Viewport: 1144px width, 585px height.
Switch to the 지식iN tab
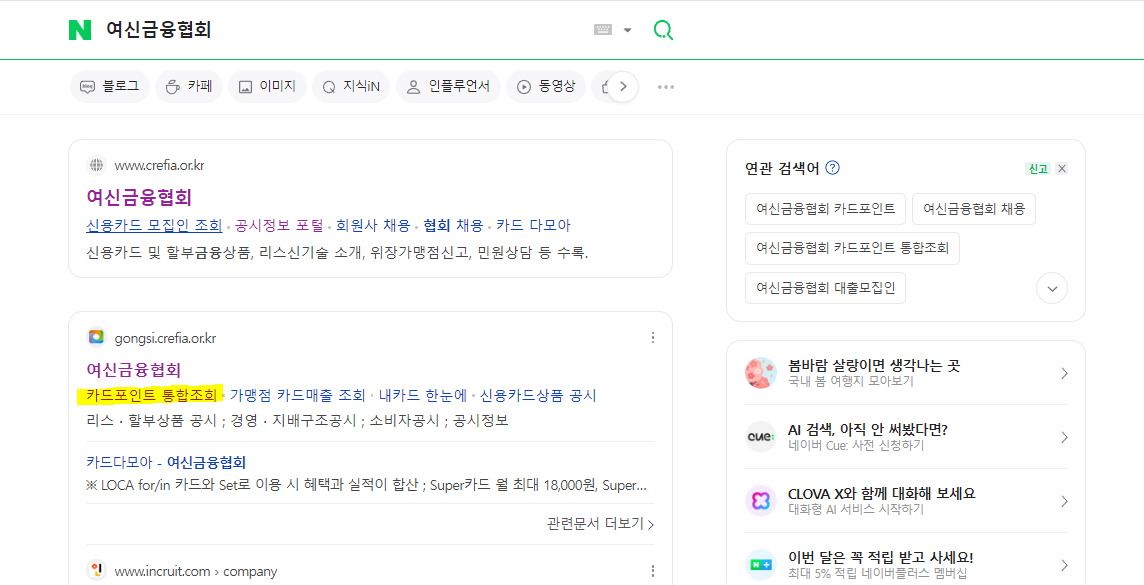pyautogui.click(x=351, y=87)
